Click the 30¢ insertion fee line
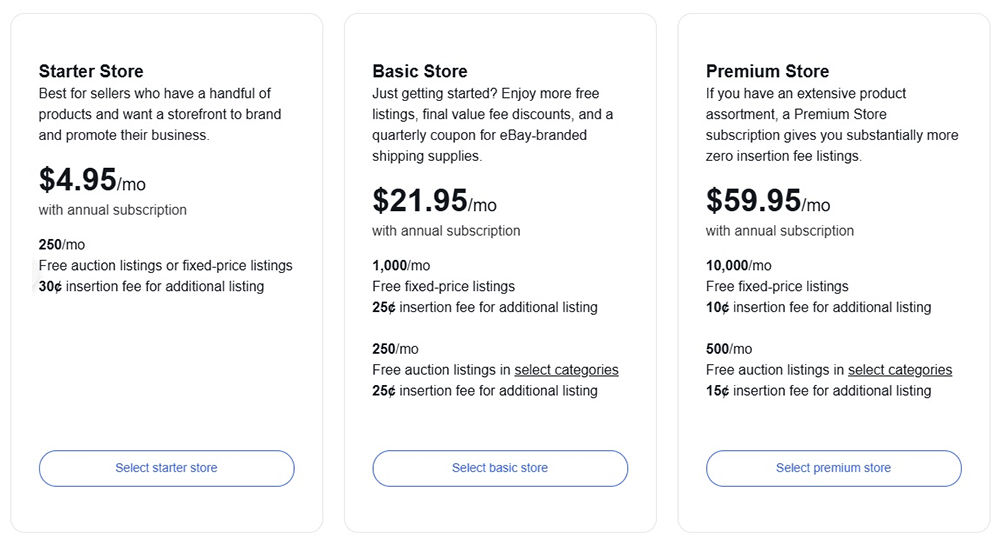The height and width of the screenshot is (545, 1000). [x=151, y=287]
